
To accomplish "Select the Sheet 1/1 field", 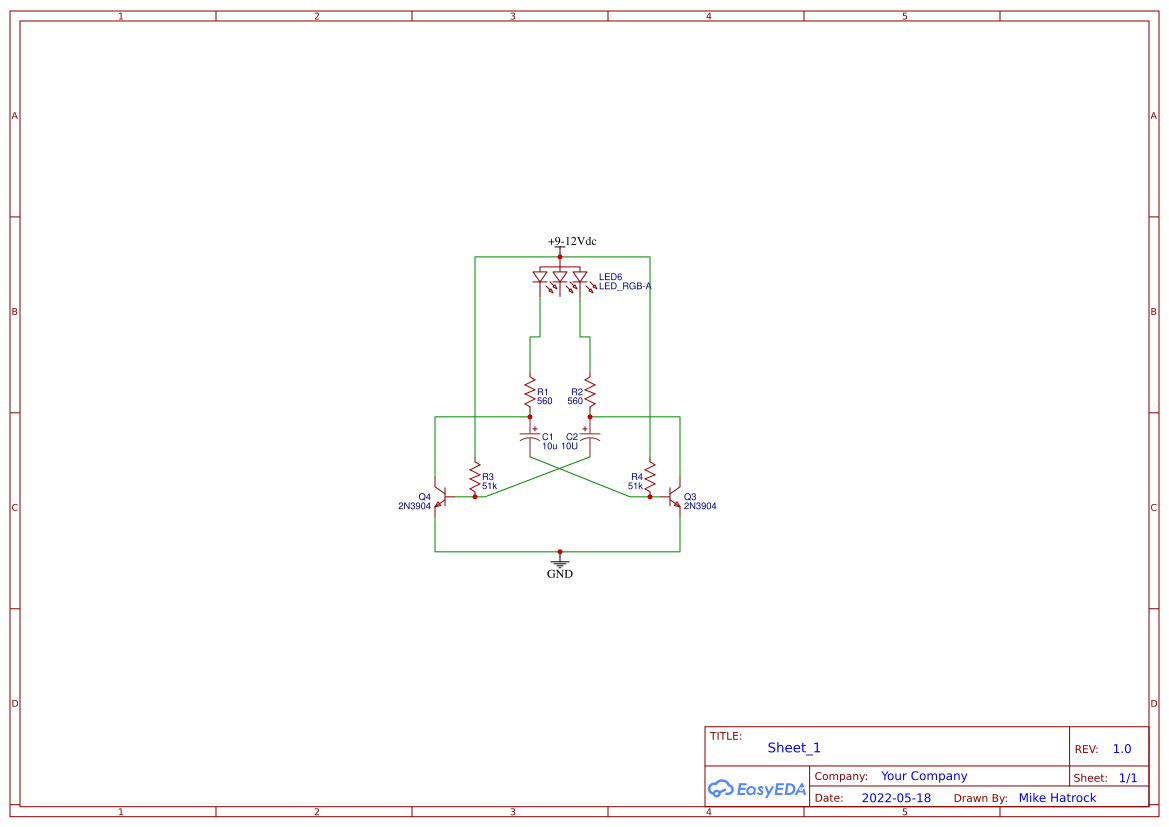I will (1127, 777).
